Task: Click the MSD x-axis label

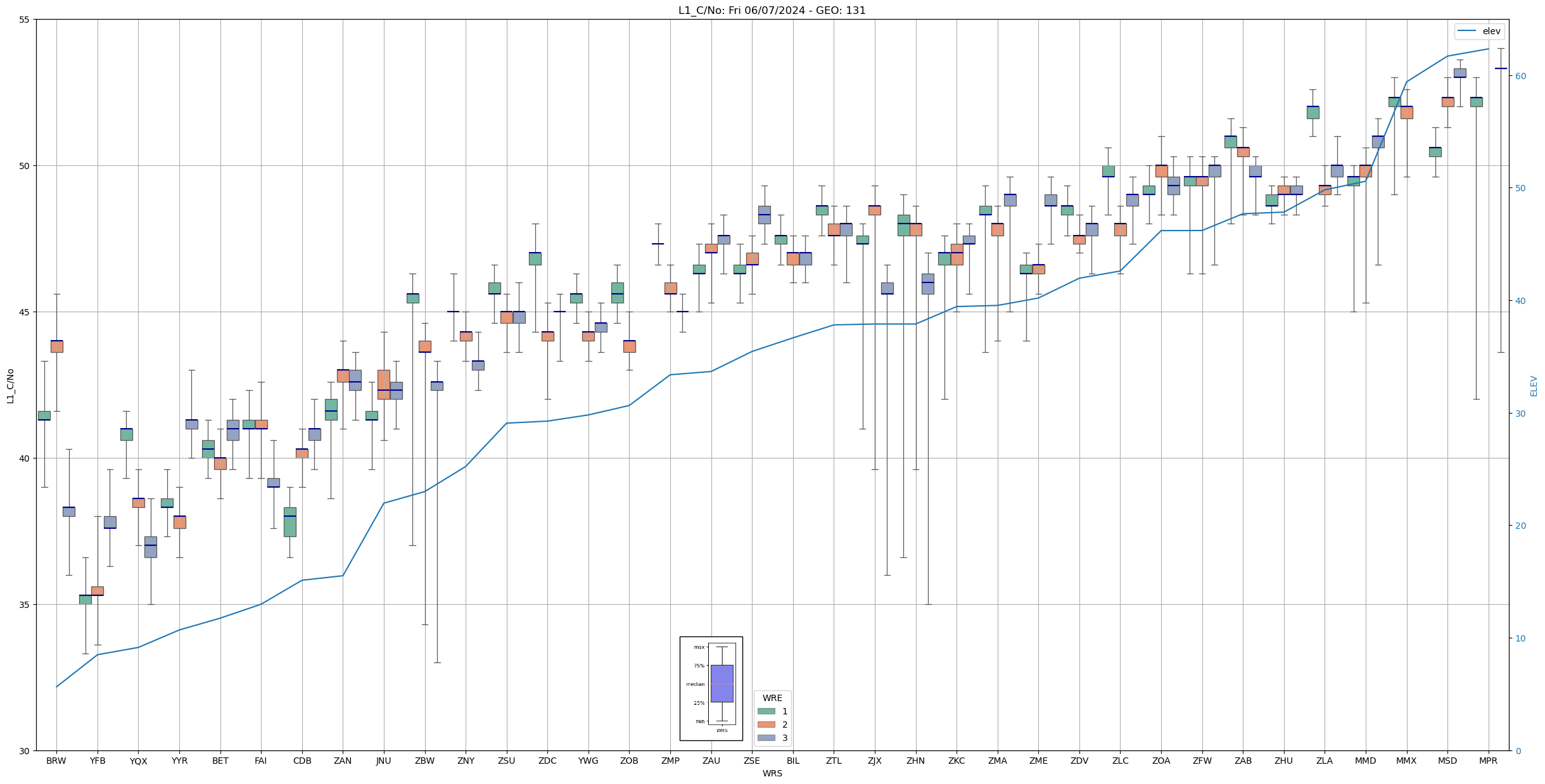Action: coord(1447,761)
